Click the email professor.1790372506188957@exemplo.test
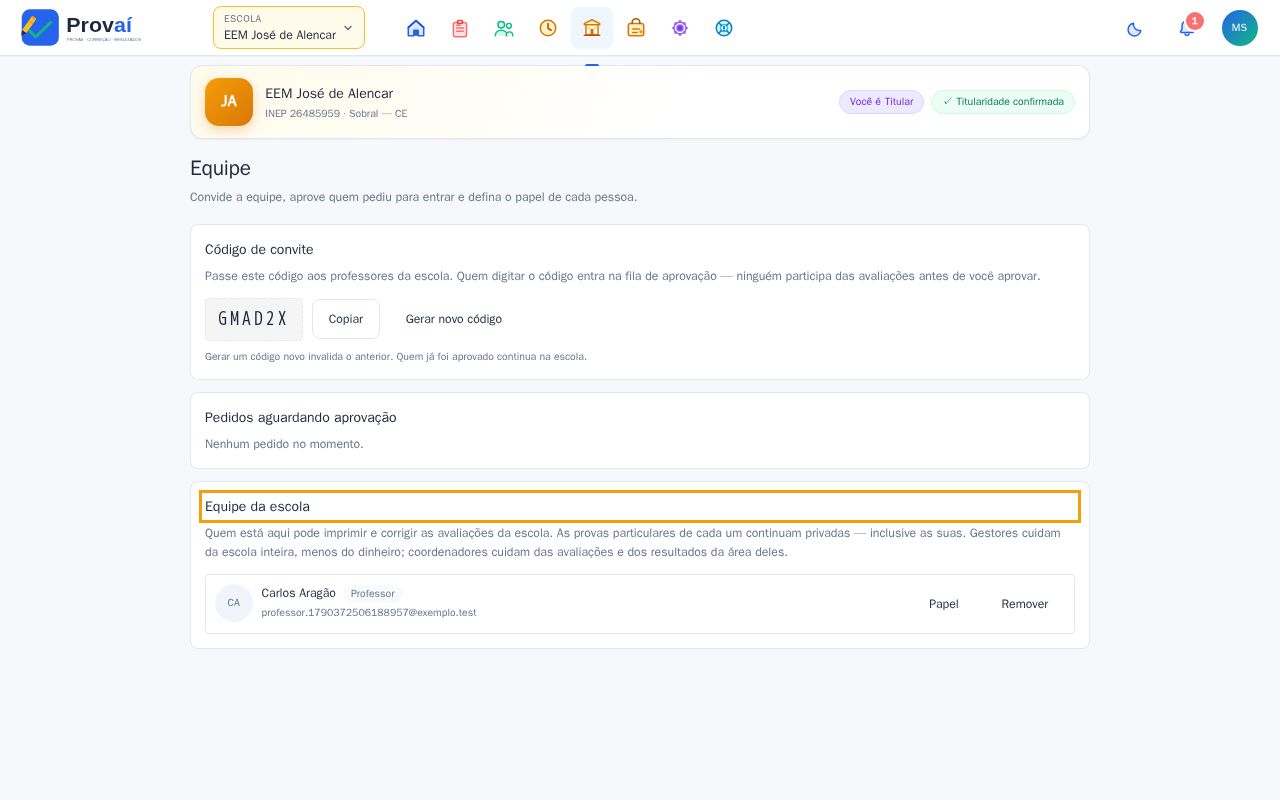 369,613
